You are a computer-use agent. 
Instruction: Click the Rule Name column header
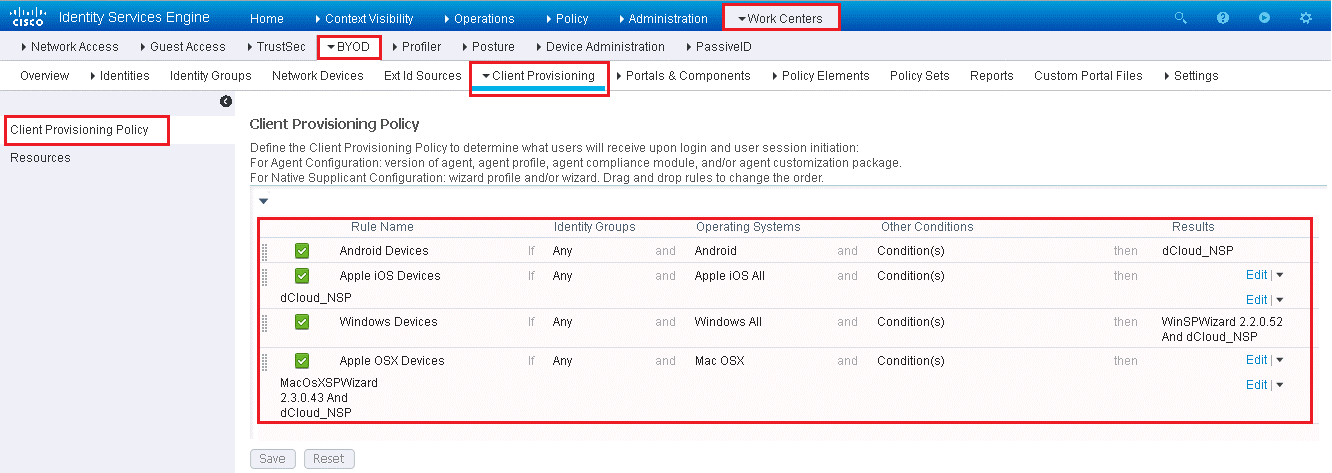(x=382, y=227)
